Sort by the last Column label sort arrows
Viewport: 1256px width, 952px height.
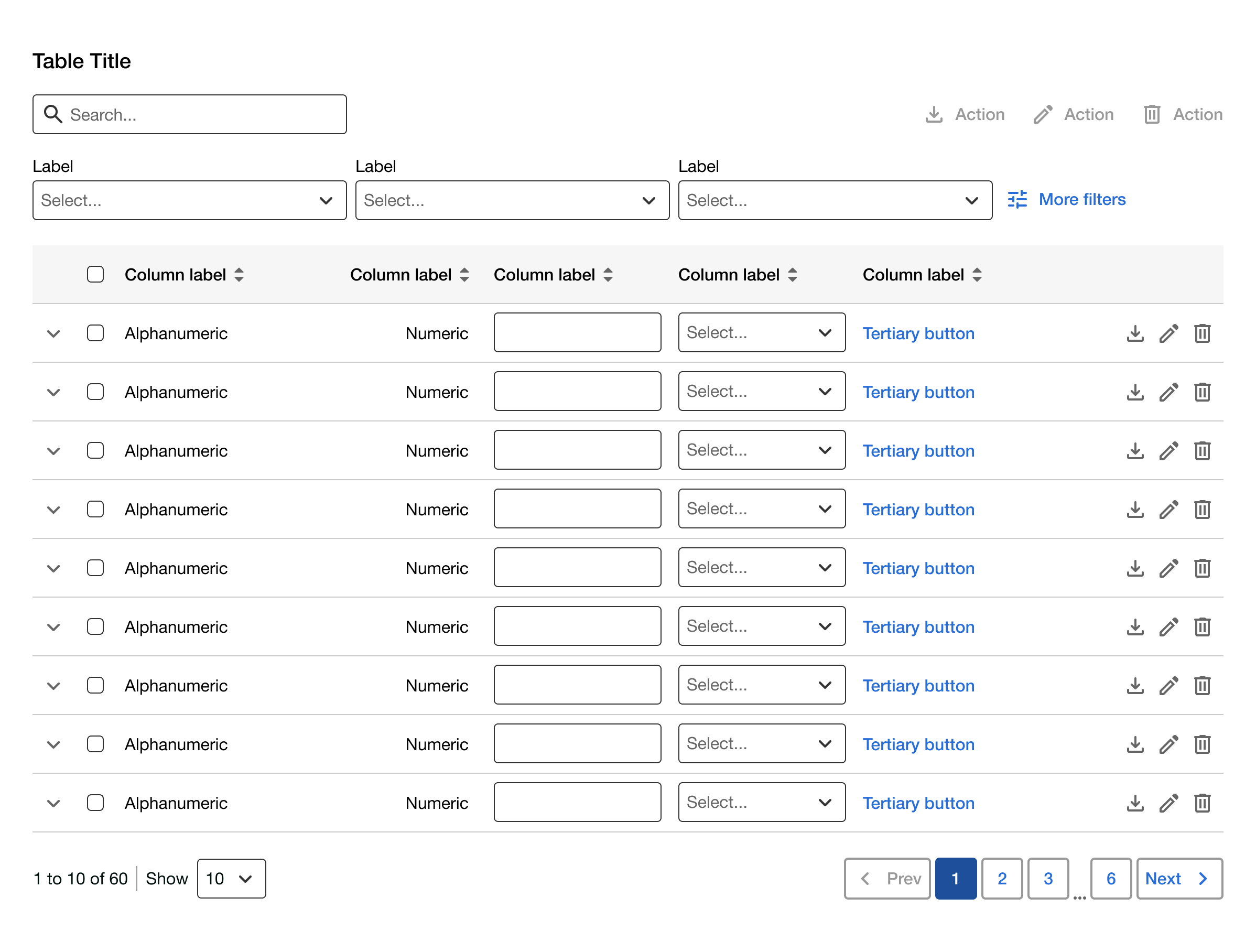pyautogui.click(x=977, y=275)
